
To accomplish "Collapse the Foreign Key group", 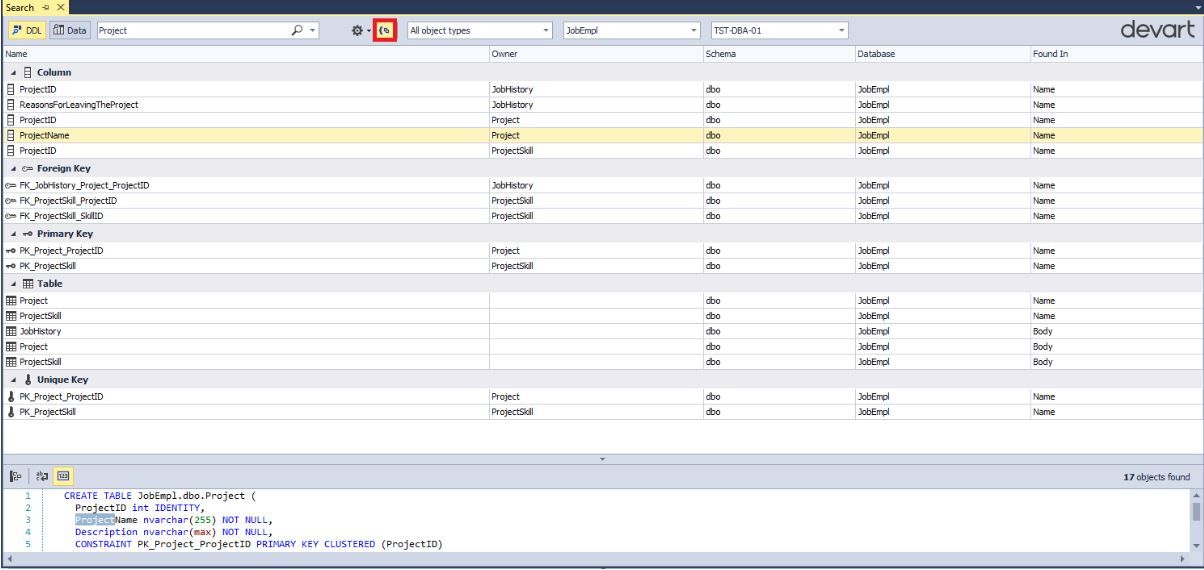I will coord(13,168).
